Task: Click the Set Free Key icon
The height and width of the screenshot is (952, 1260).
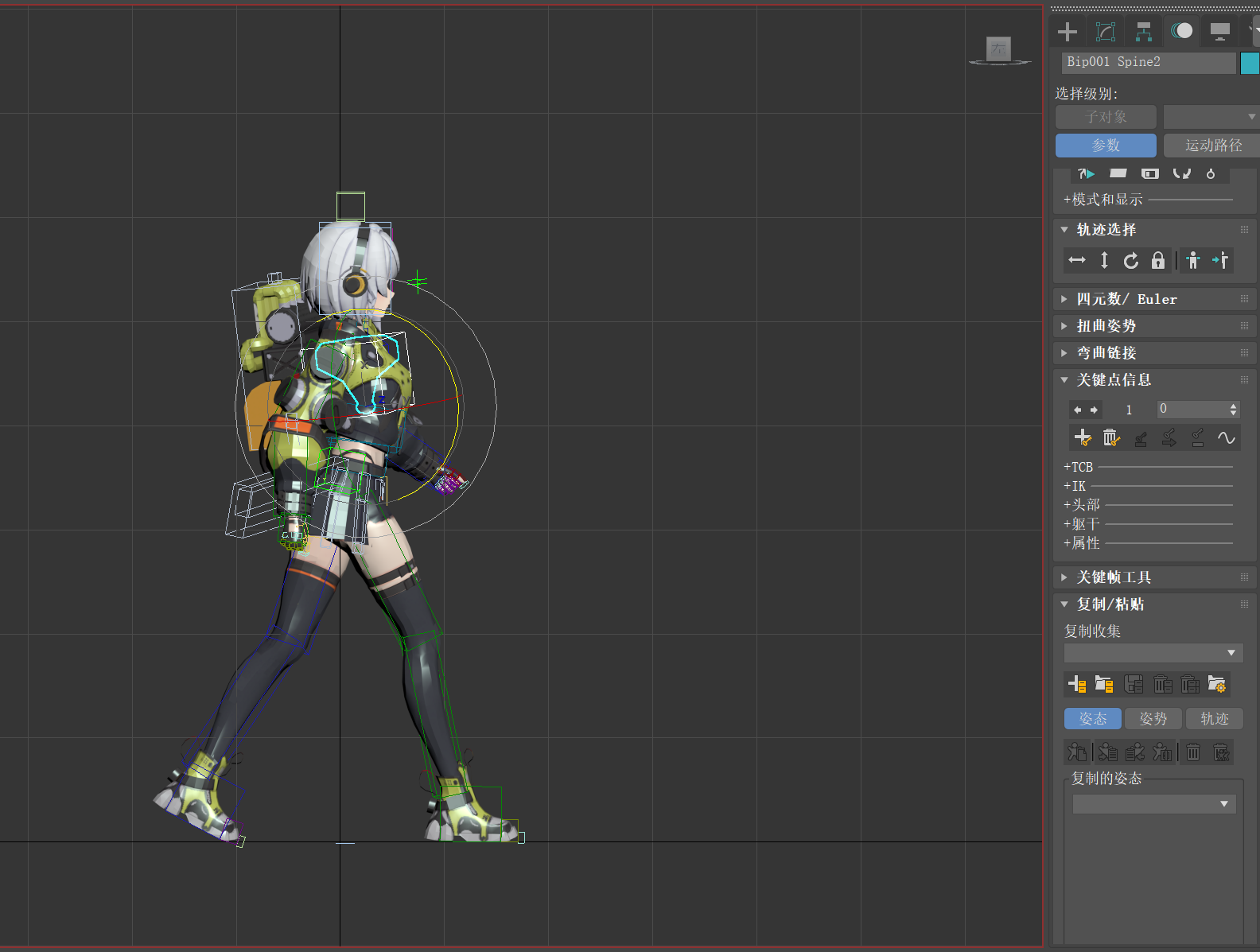Action: pos(1197,437)
